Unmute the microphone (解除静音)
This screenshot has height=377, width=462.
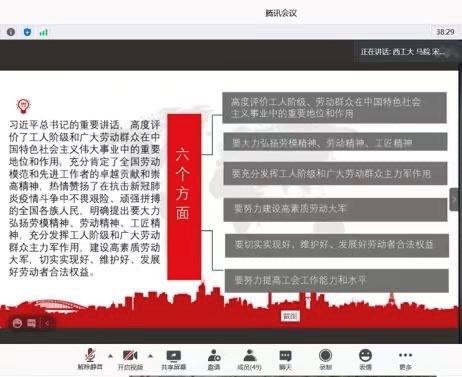point(90,359)
